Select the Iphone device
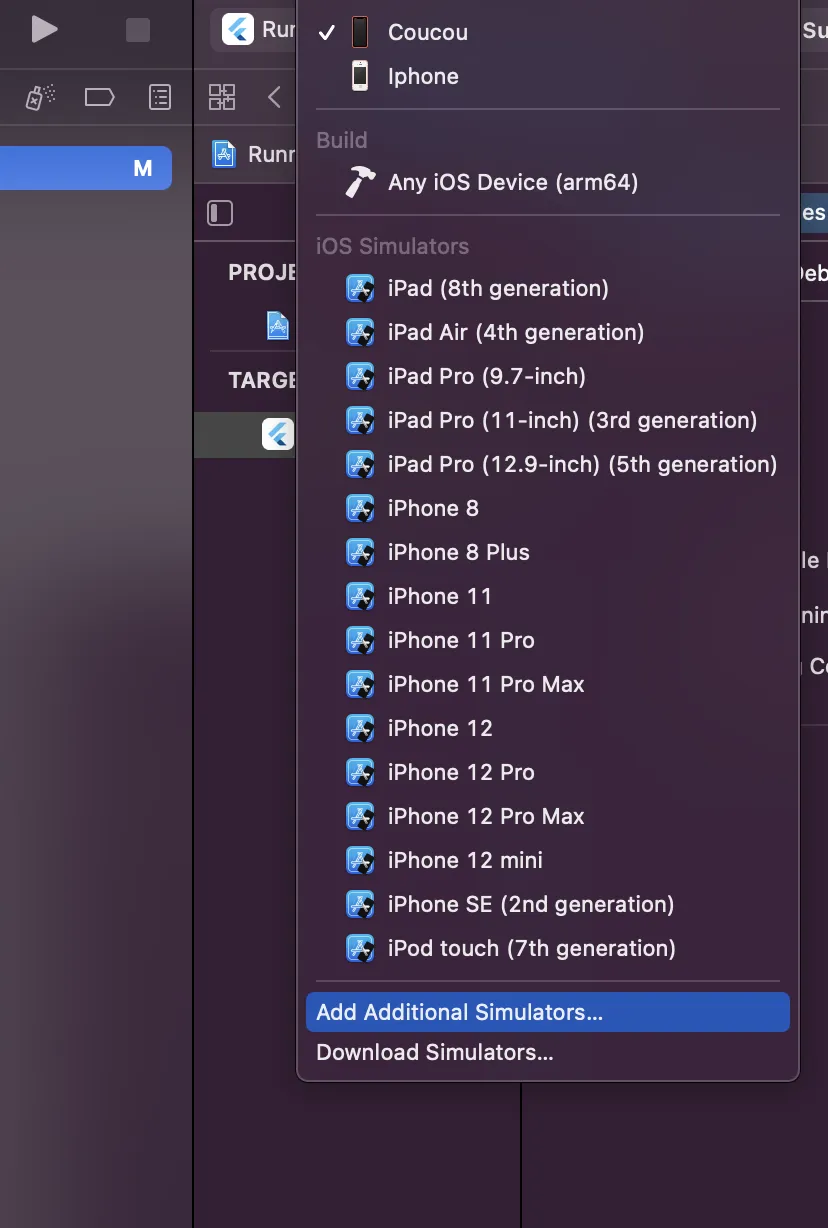828x1228 pixels. 548,76
